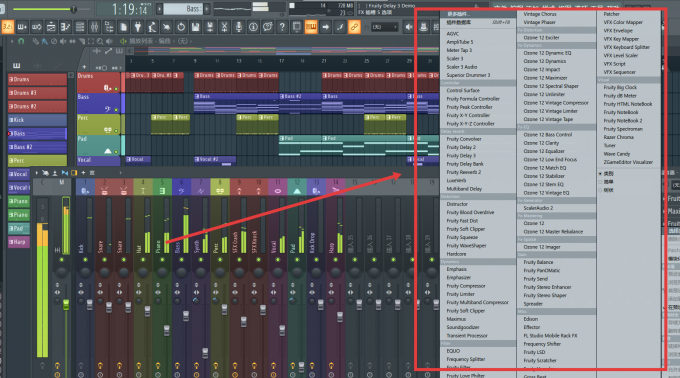Choose Vintage Chorus plugin entry
The image size is (680, 378).
click(x=539, y=14)
